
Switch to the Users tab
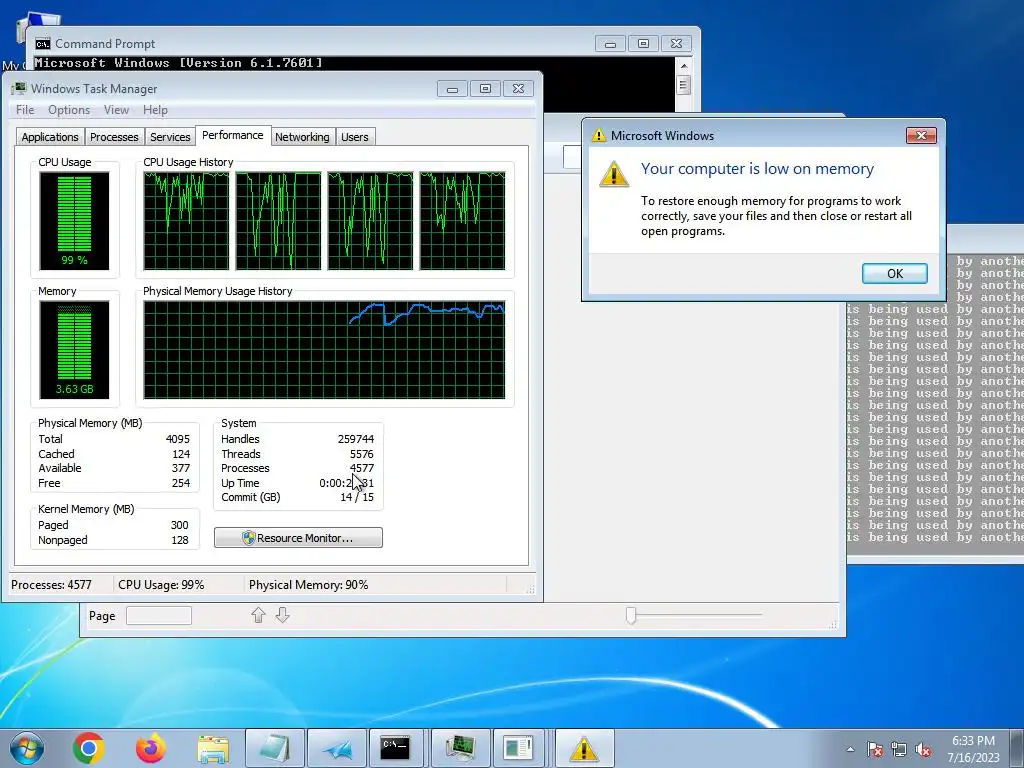[x=355, y=136]
